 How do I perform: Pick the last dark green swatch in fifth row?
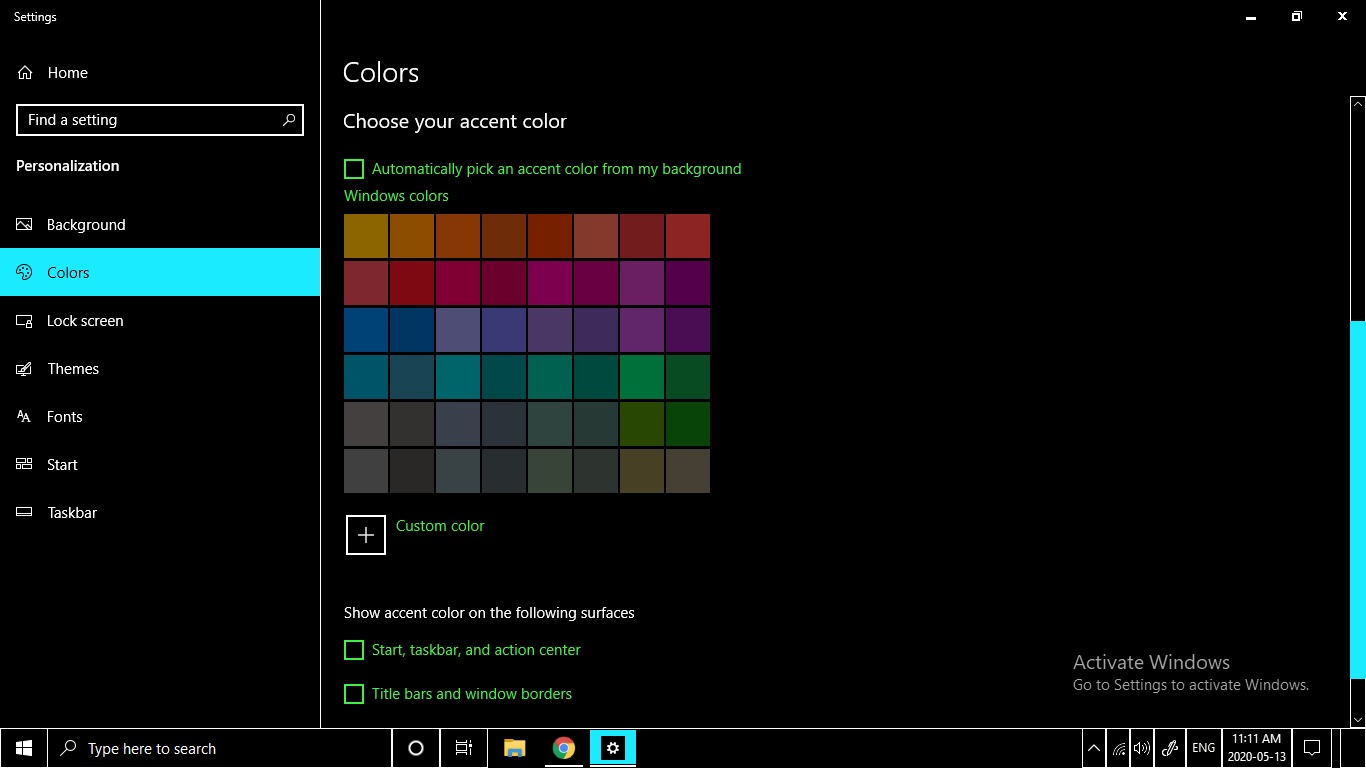pos(688,424)
